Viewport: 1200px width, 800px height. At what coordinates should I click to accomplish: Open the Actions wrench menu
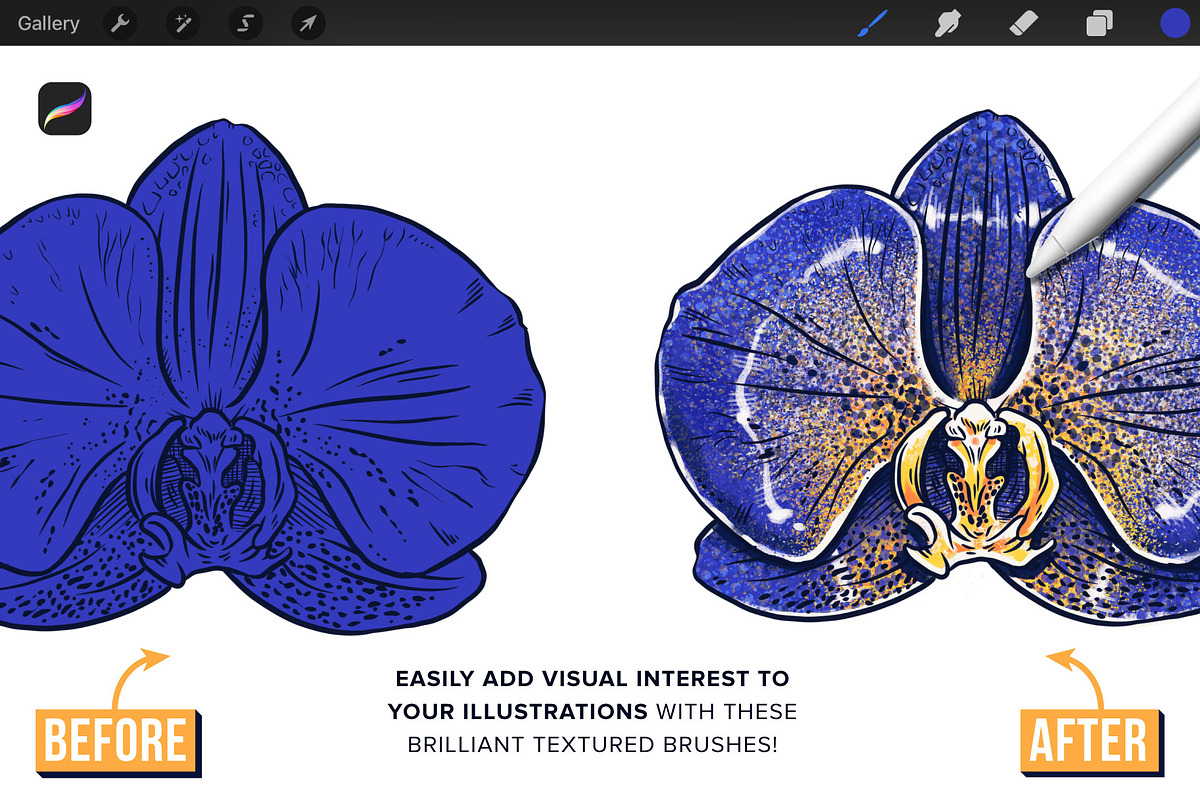(120, 23)
